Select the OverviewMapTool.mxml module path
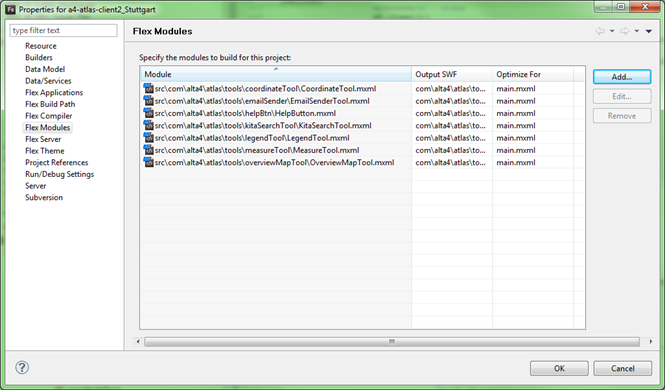 point(274,162)
